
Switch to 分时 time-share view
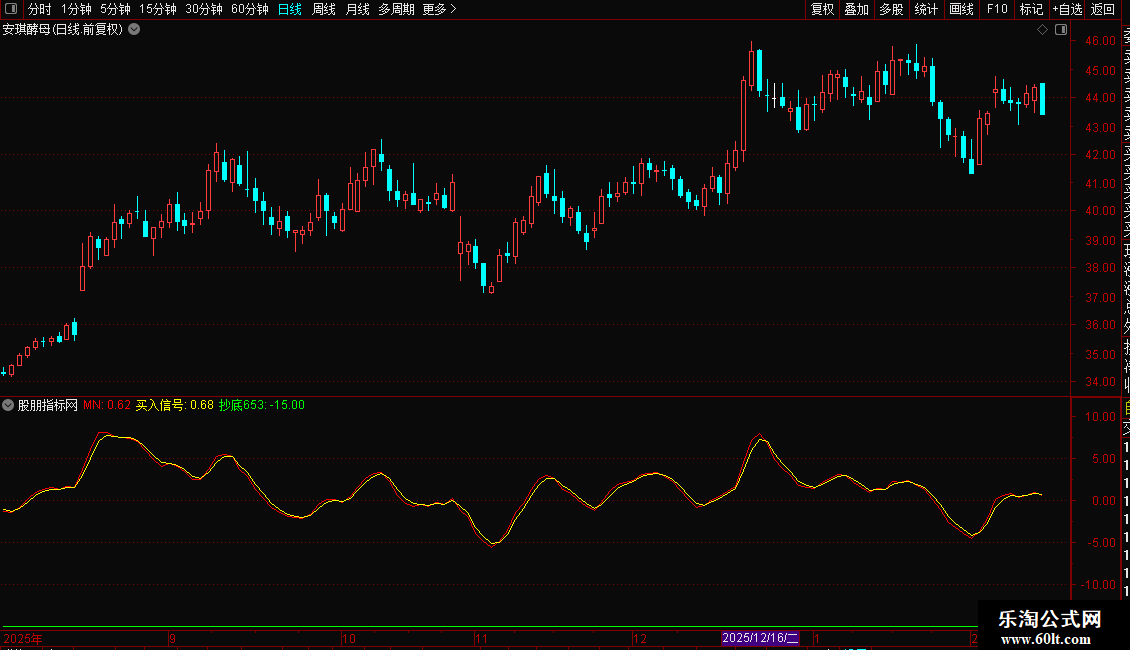(x=40, y=10)
